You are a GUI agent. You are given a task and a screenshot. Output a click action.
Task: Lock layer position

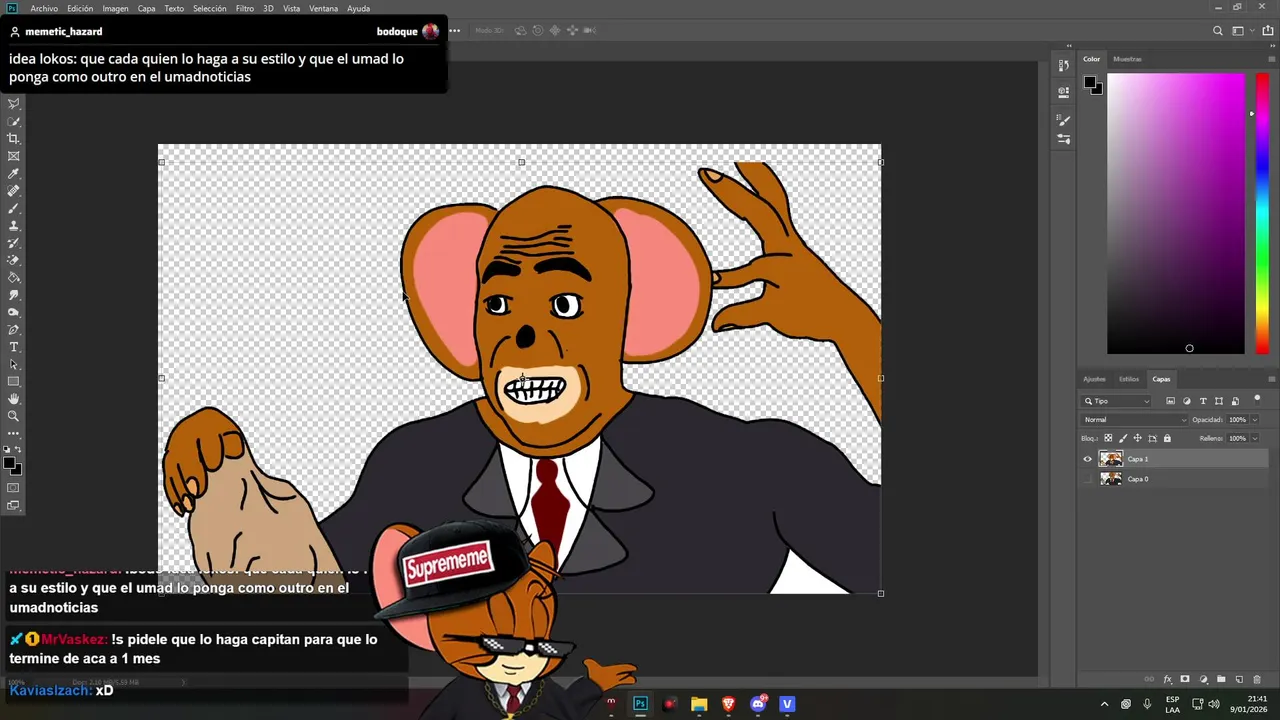[1137, 438]
